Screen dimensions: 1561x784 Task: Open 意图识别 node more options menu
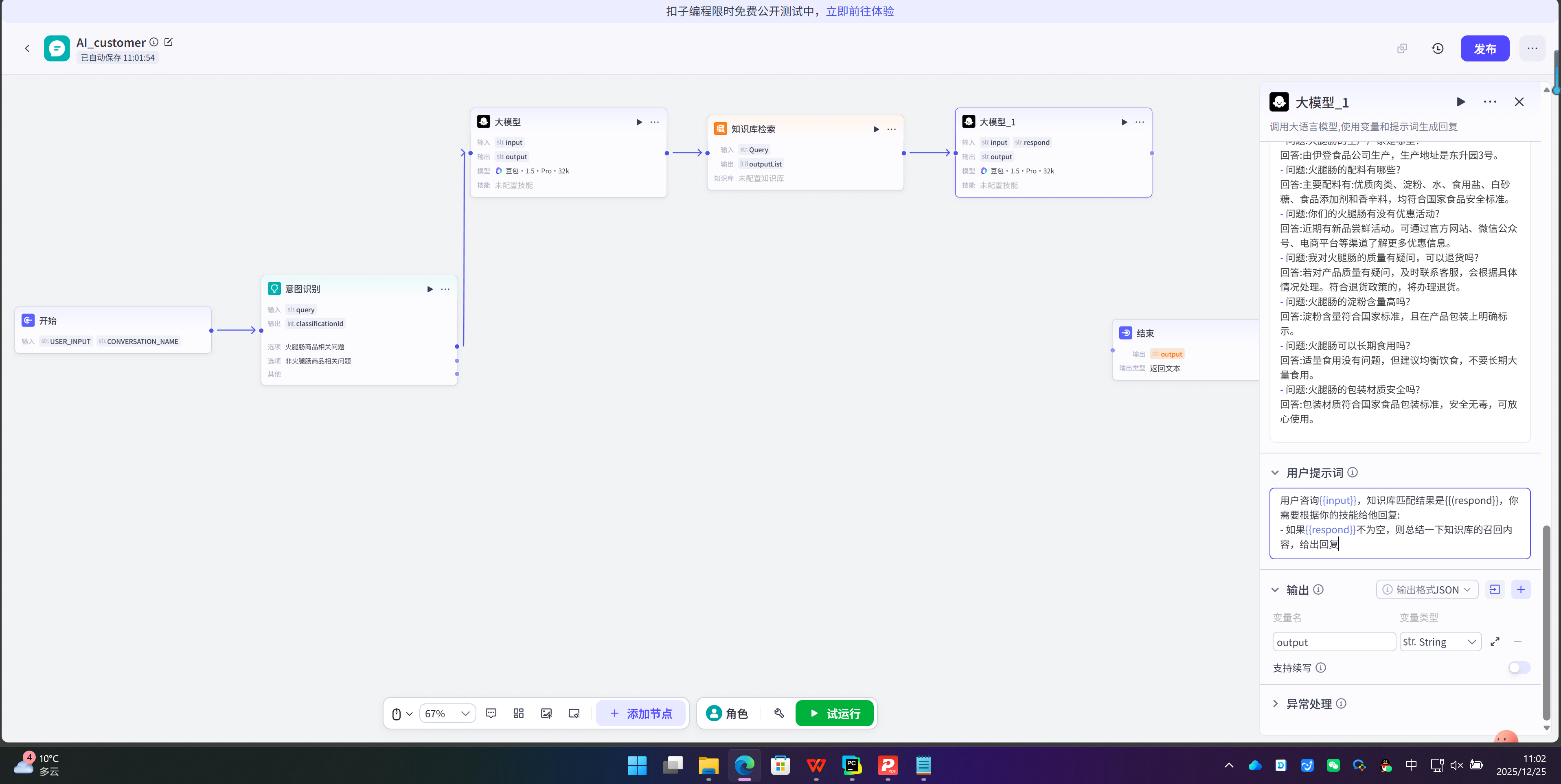pos(445,289)
